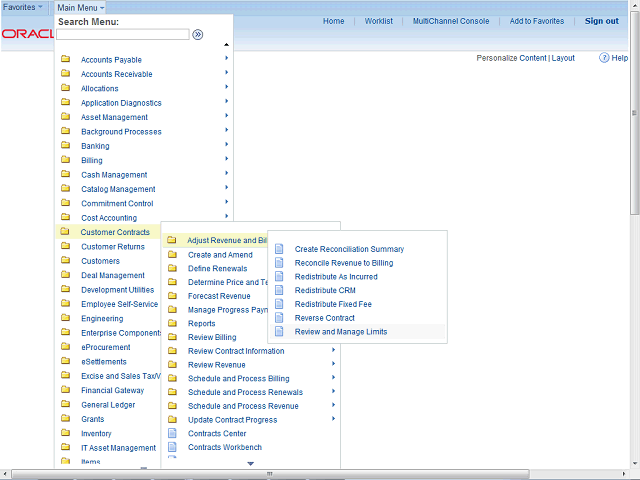Open the Allocations menu item
640x480 pixels.
(x=100, y=89)
